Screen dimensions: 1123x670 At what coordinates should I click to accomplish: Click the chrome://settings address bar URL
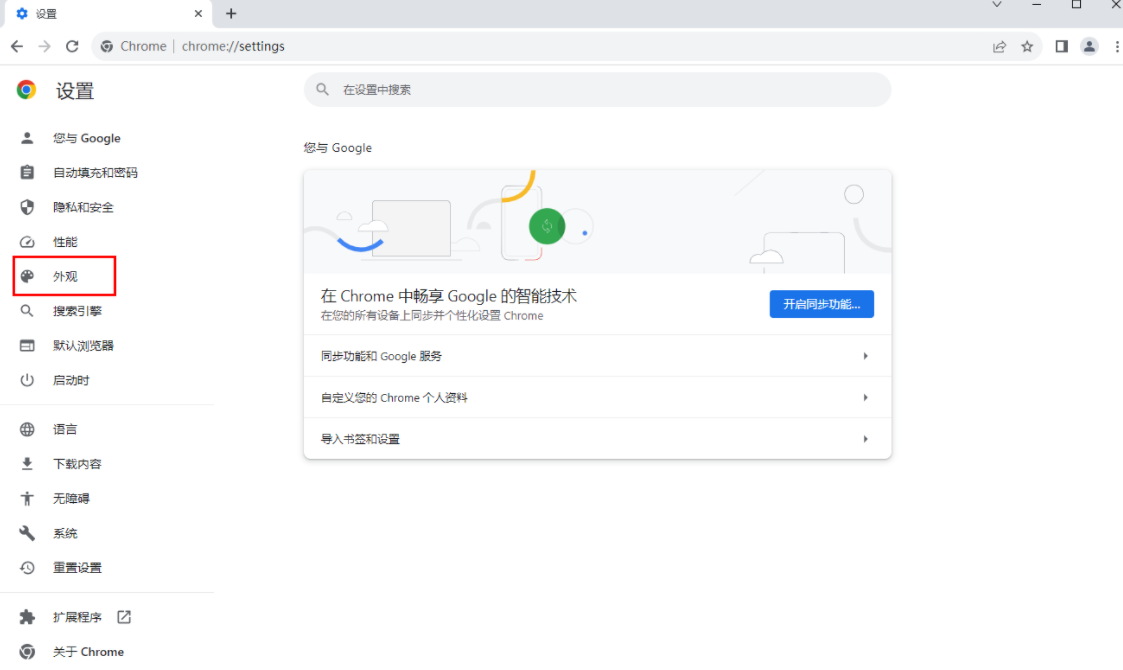point(233,47)
